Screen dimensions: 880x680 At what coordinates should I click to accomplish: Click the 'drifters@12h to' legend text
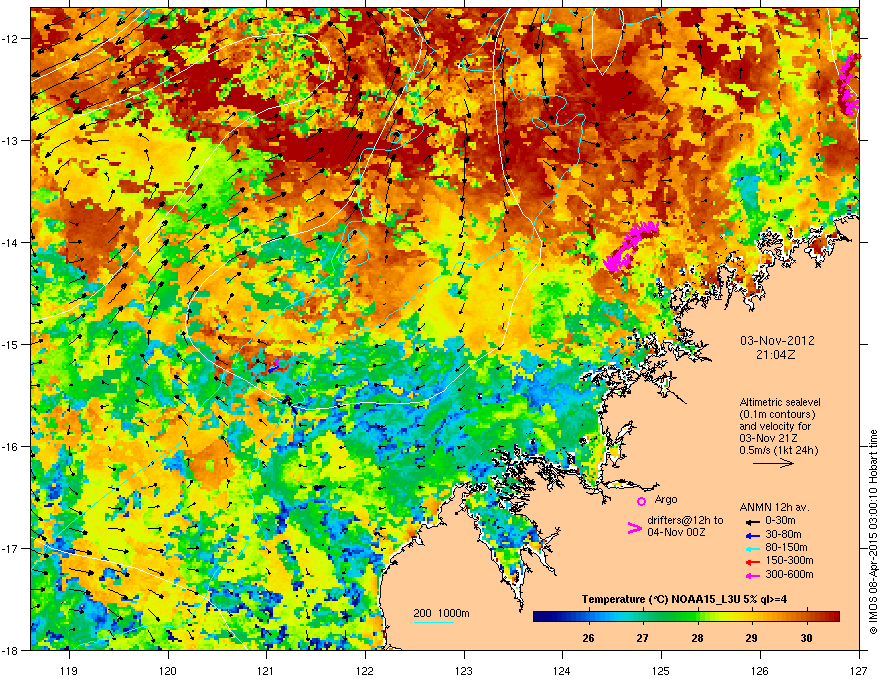point(685,520)
